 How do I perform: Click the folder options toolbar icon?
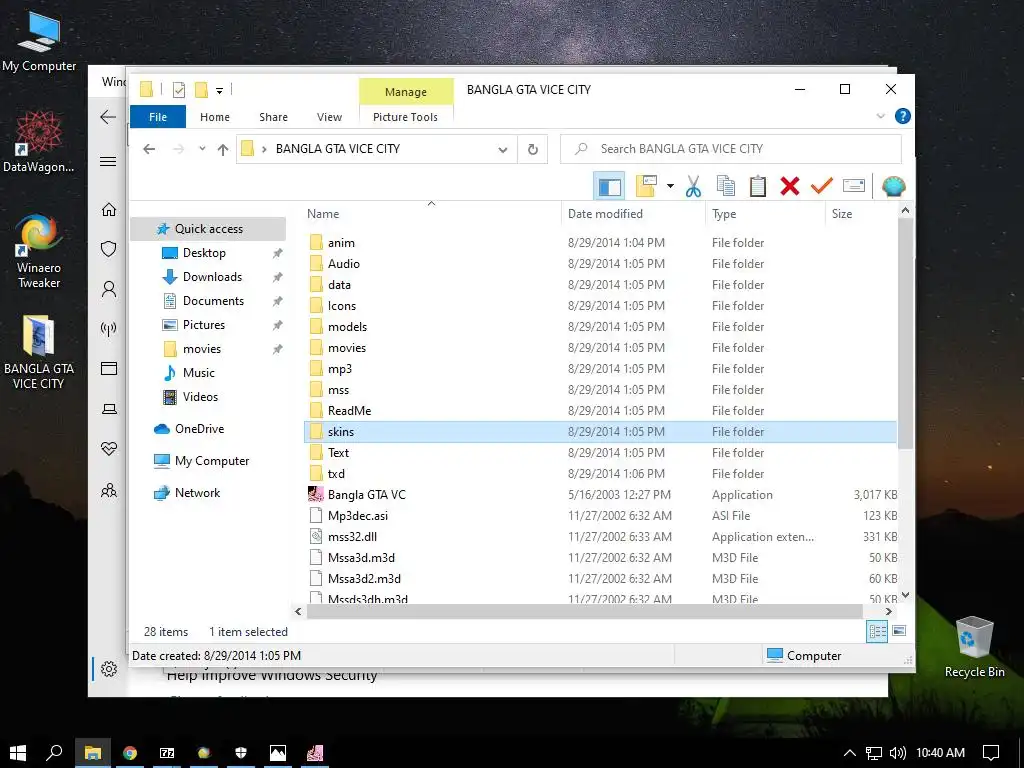coord(647,186)
